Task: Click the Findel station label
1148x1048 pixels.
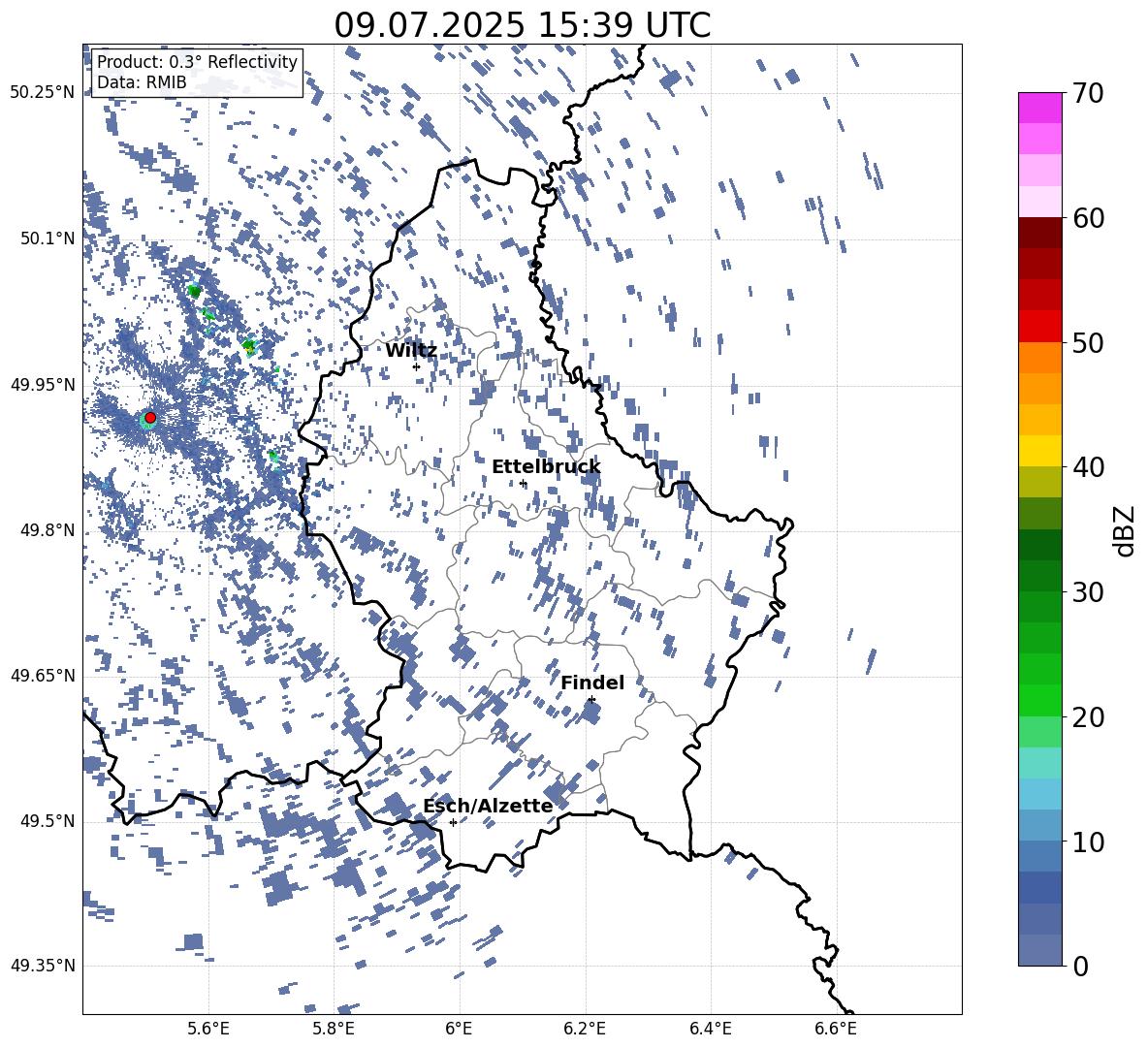Action: coord(592,683)
